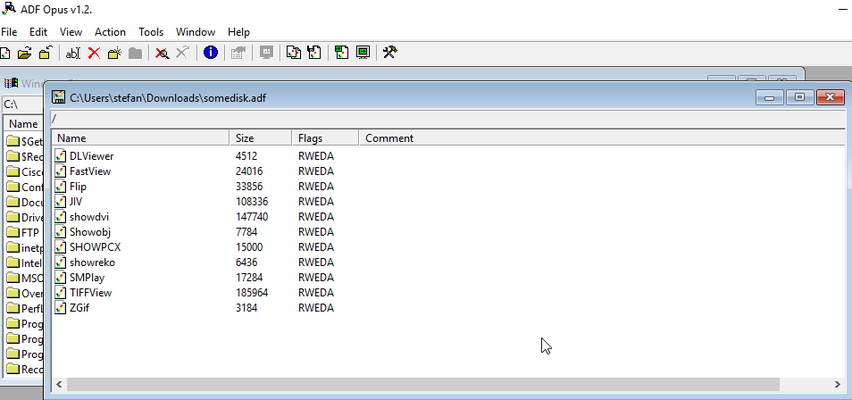Open the File menu
The image size is (852, 400).
point(9,32)
